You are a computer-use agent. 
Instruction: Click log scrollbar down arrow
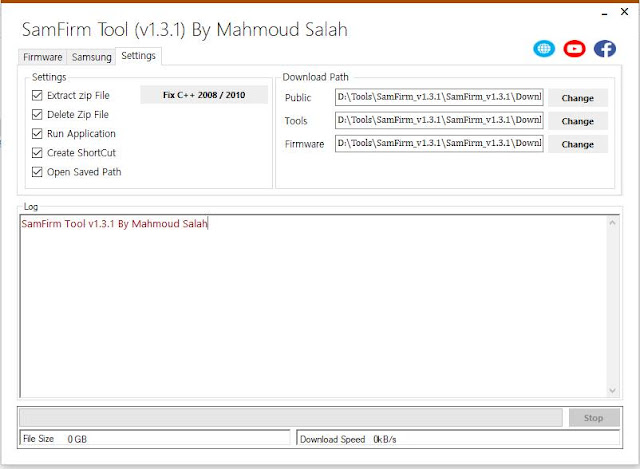point(612,391)
